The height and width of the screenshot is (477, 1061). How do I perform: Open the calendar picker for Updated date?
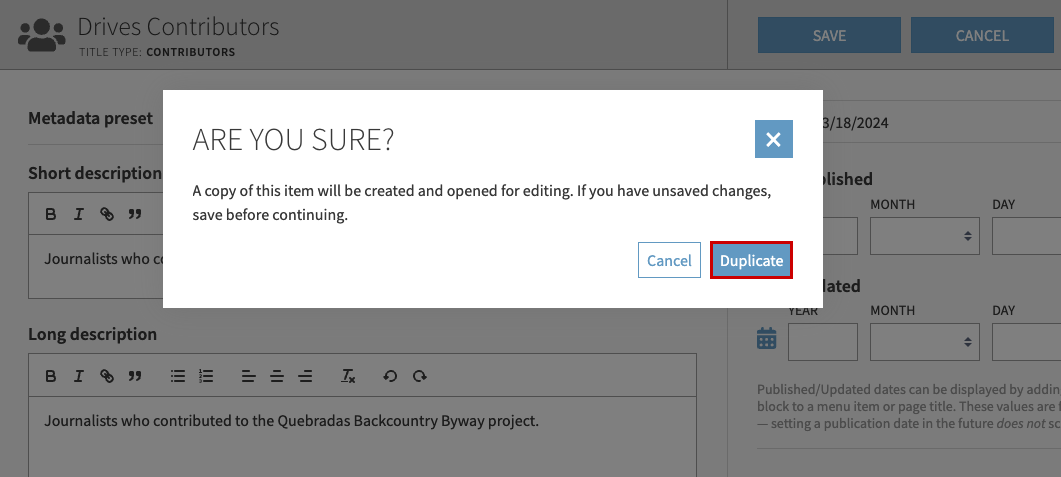tap(767, 339)
